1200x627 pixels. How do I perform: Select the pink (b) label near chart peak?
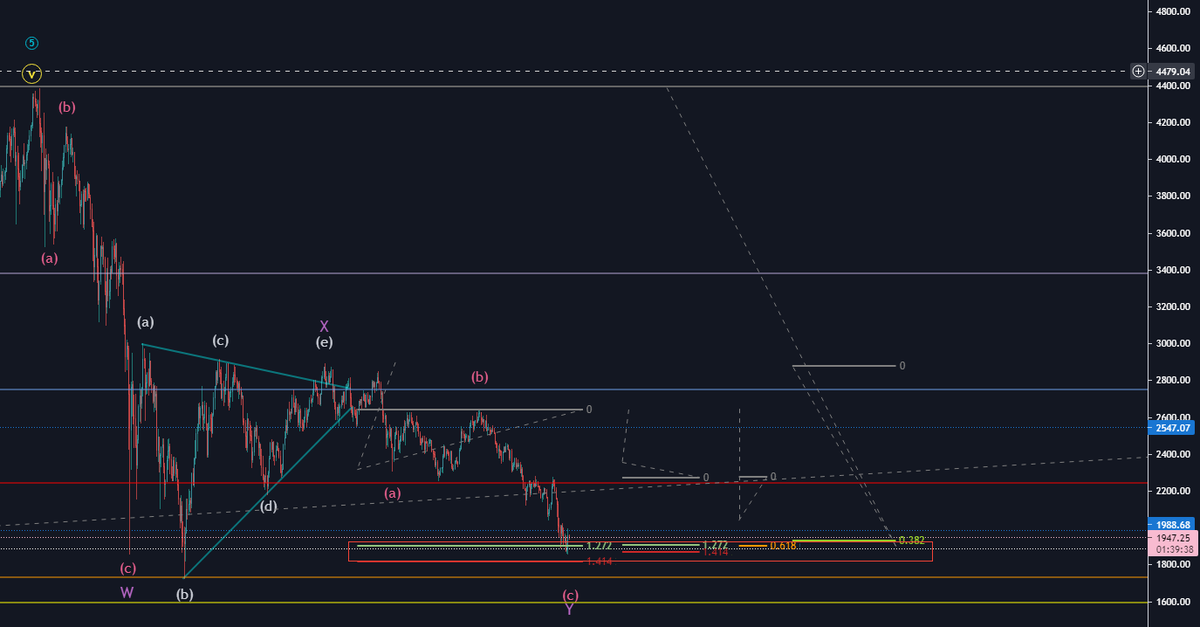(x=67, y=107)
